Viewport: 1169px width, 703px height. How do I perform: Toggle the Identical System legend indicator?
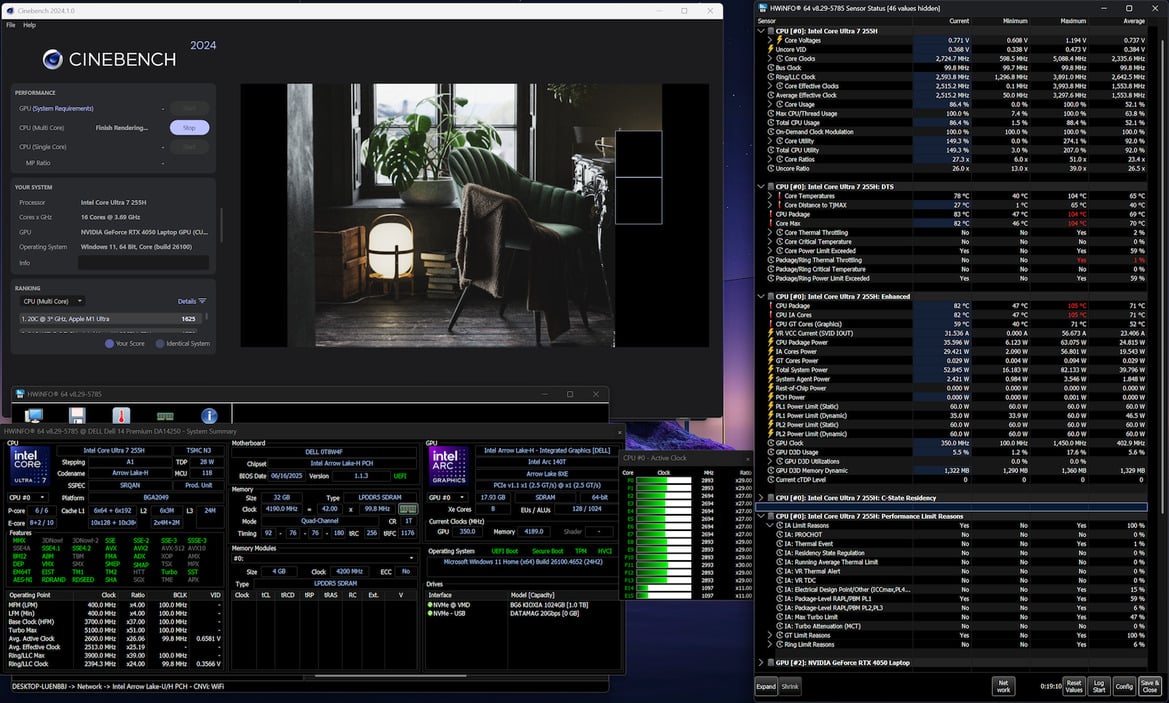[x=160, y=344]
